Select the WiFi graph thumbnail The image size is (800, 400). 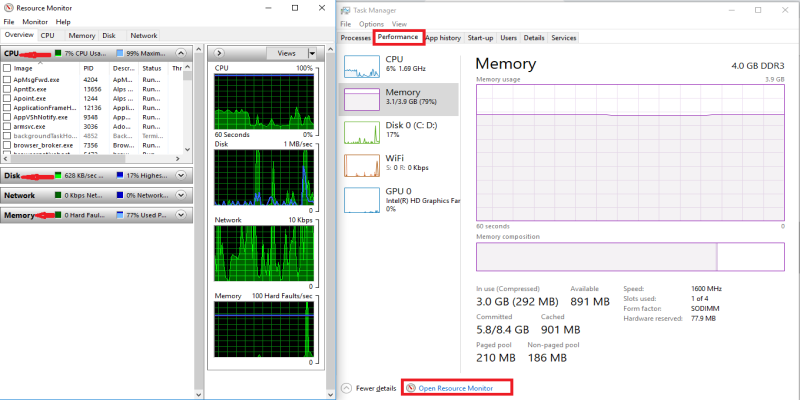coord(362,165)
